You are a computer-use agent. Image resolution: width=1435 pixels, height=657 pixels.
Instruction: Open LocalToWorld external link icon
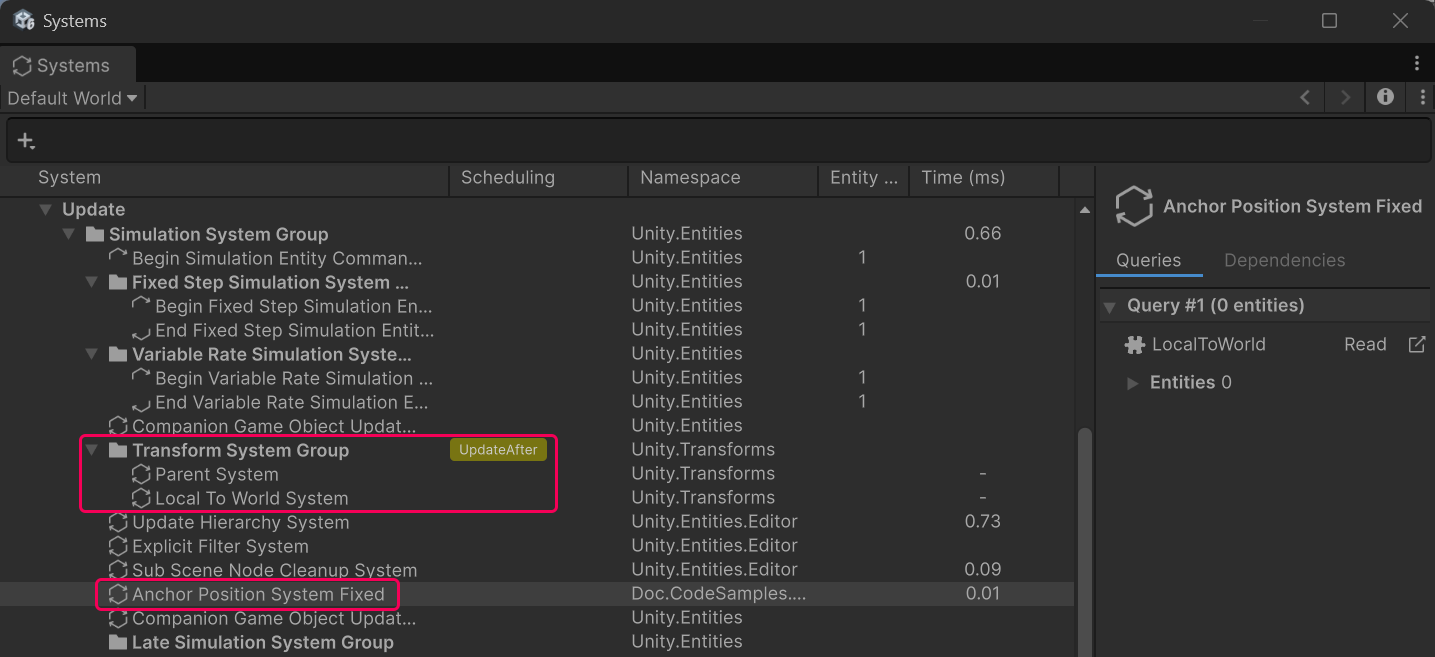(x=1416, y=344)
